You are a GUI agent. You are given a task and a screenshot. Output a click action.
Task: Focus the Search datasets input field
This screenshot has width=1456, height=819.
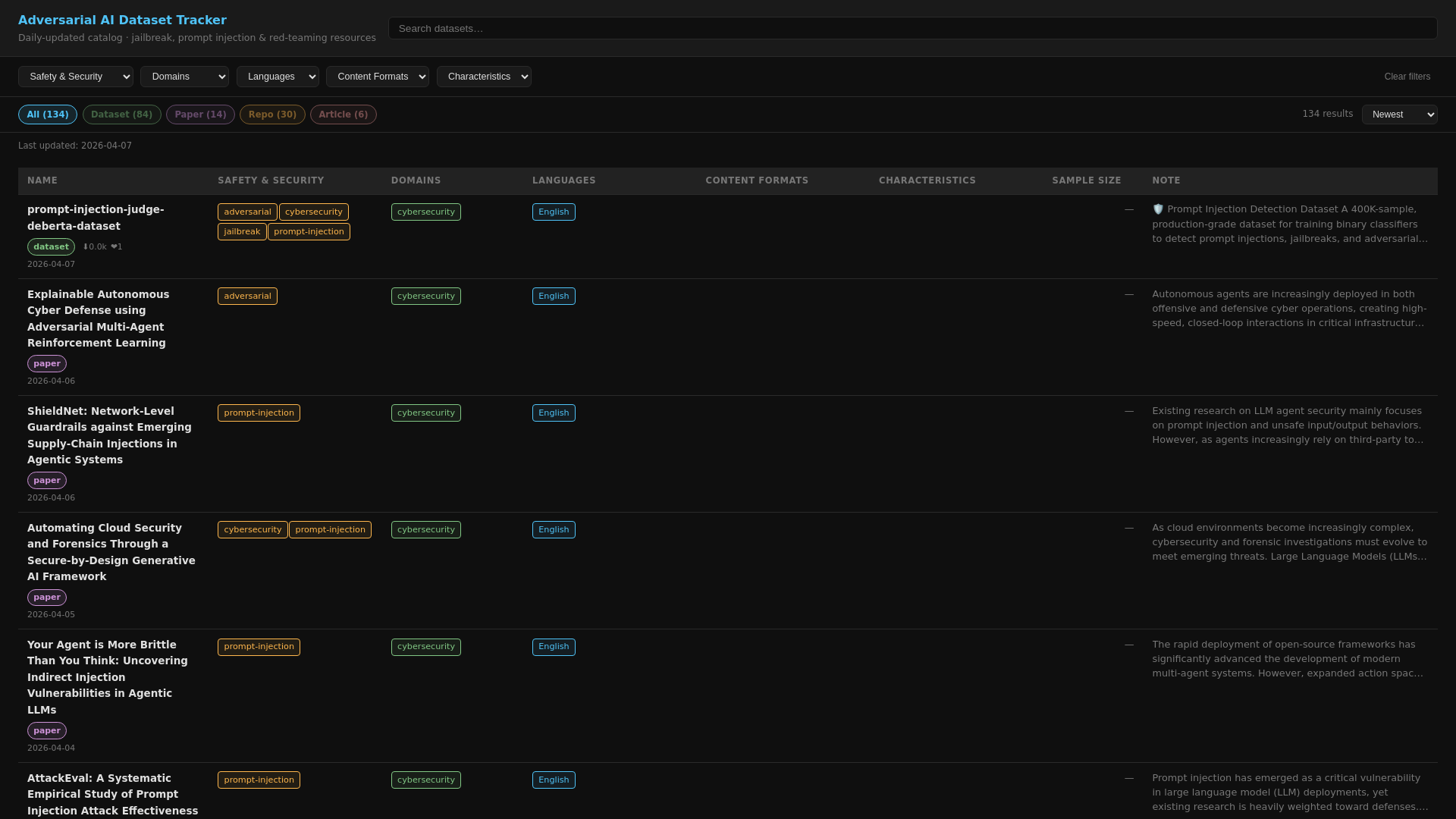tap(912, 28)
